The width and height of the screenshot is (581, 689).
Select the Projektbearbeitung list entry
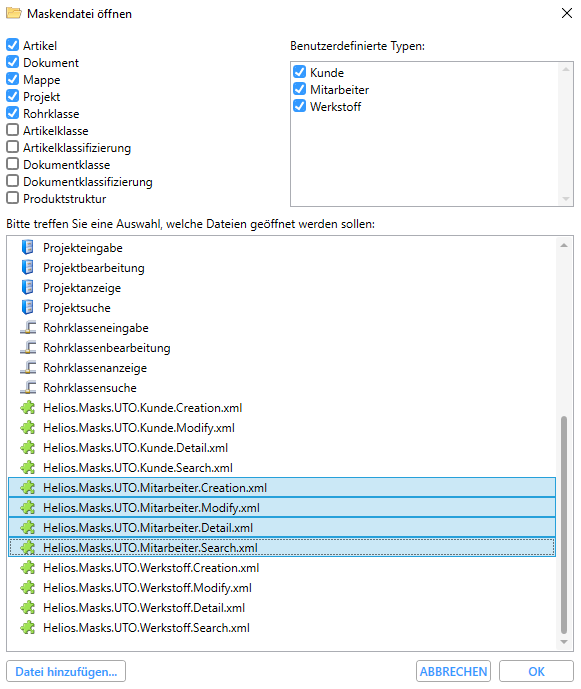pos(282,267)
